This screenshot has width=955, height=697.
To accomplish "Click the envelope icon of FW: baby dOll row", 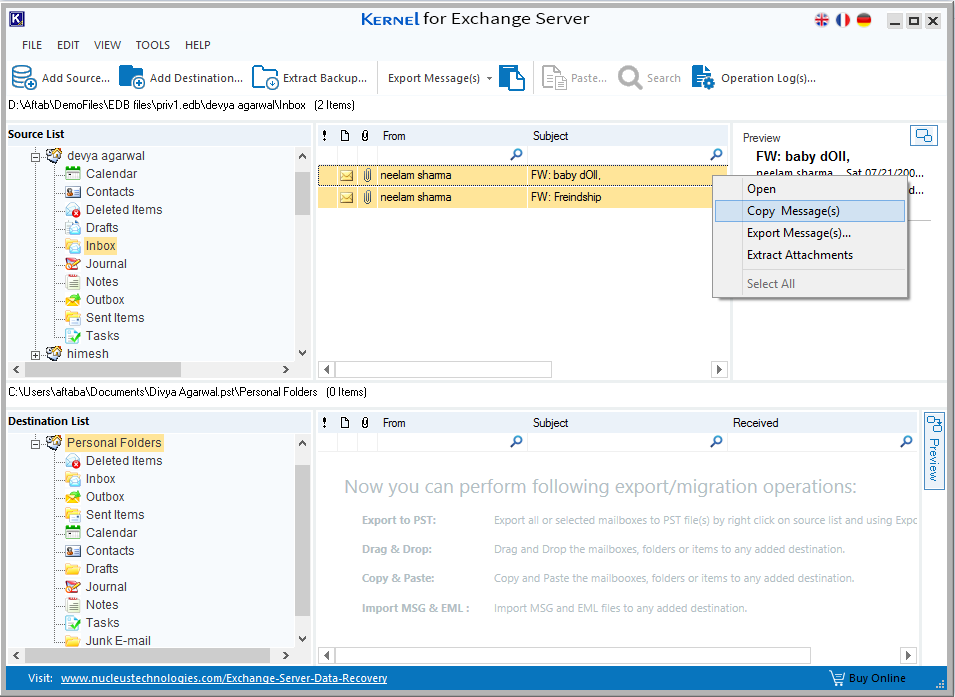I will (347, 175).
